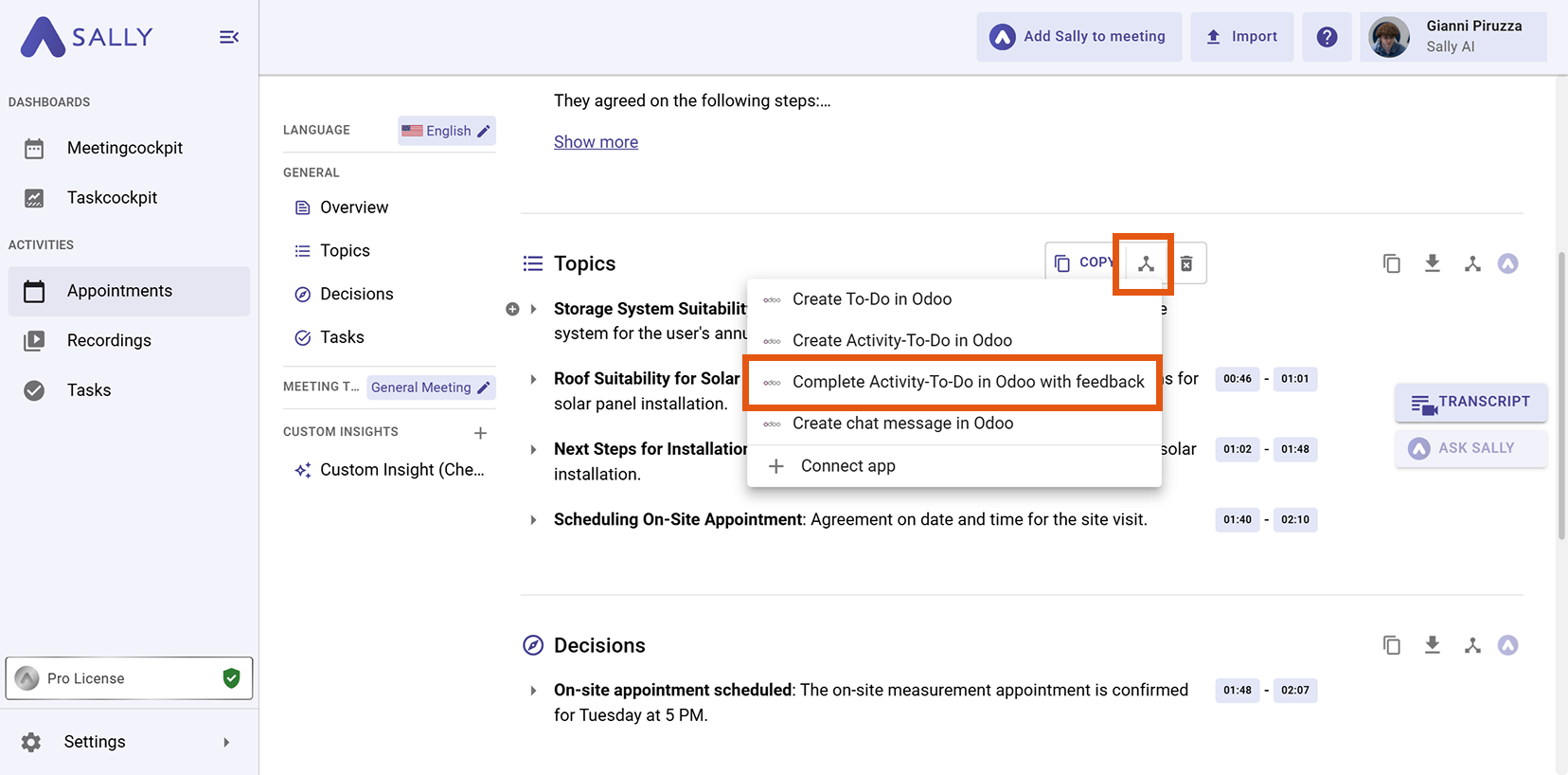The image size is (1568, 775).
Task: Select Connect app option
Action: coord(954,466)
